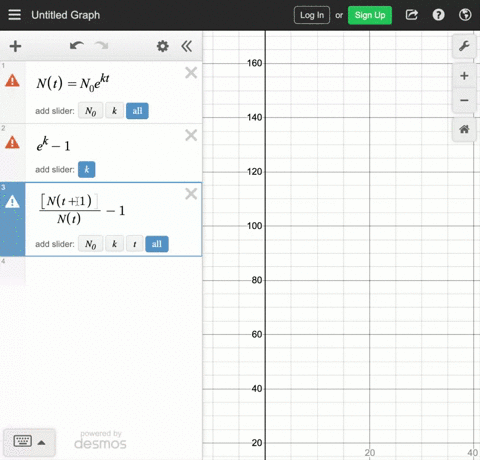The width and height of the screenshot is (480, 460).
Task: Click the e^k − 1 expression field
Action: tap(53, 145)
